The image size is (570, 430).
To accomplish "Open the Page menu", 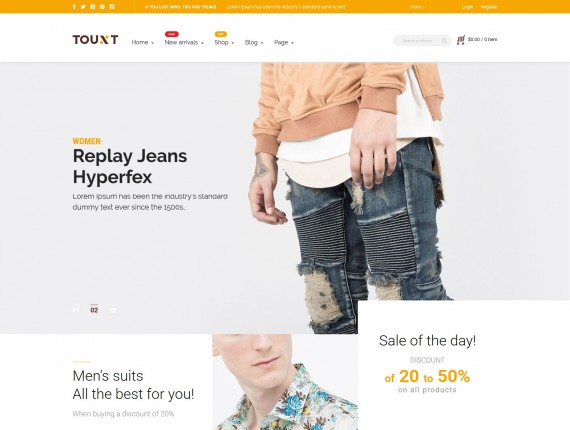I will pyautogui.click(x=284, y=43).
